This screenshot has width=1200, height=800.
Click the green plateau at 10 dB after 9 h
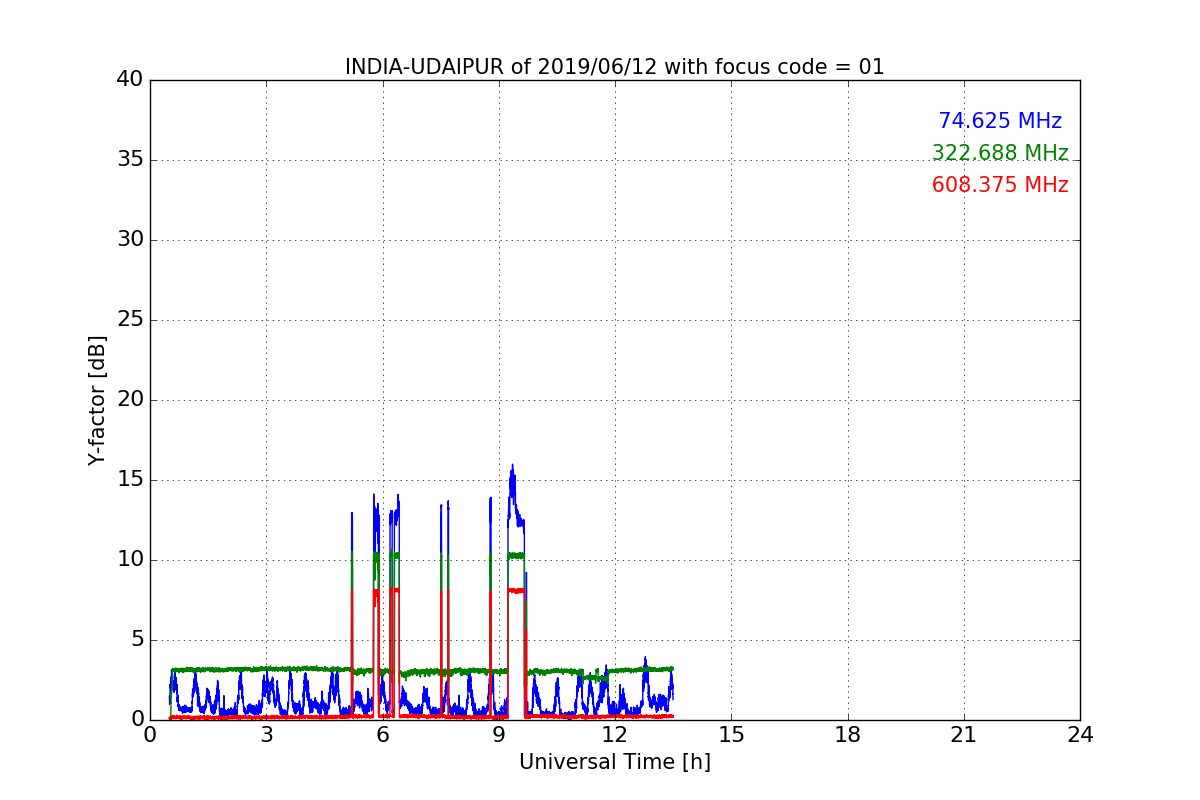click(516, 555)
